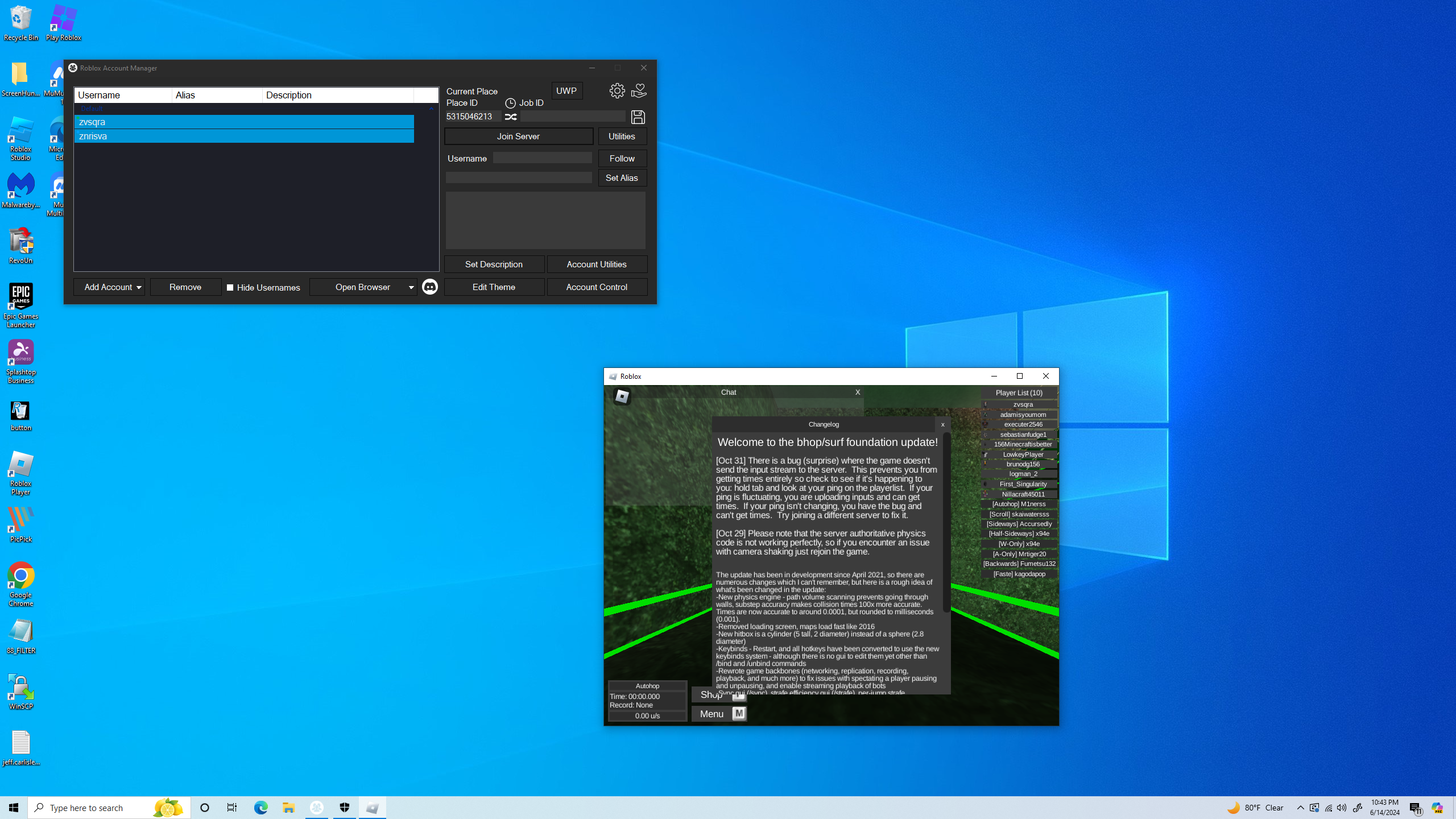Click the Place ID input field

tap(473, 117)
